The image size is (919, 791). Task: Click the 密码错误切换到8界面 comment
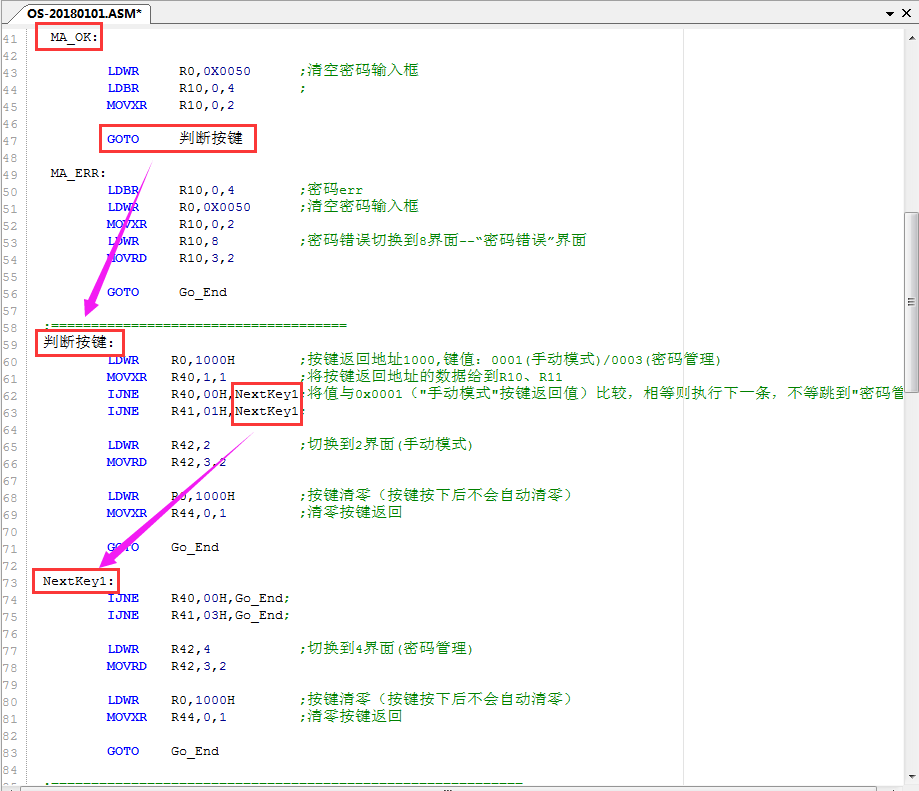(x=443, y=240)
